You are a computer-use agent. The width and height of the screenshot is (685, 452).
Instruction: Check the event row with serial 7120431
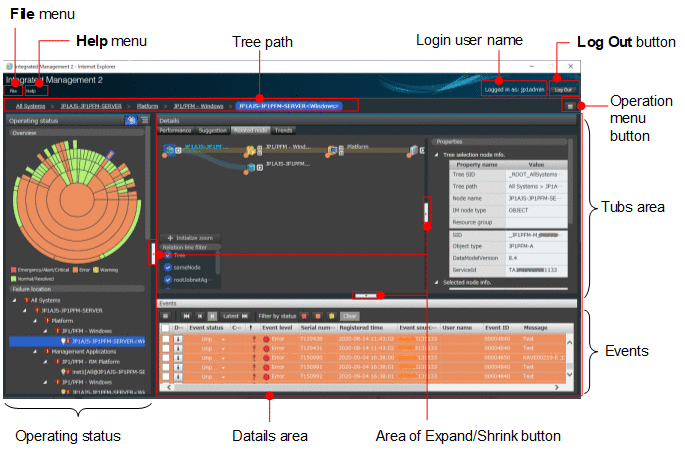coord(166,348)
